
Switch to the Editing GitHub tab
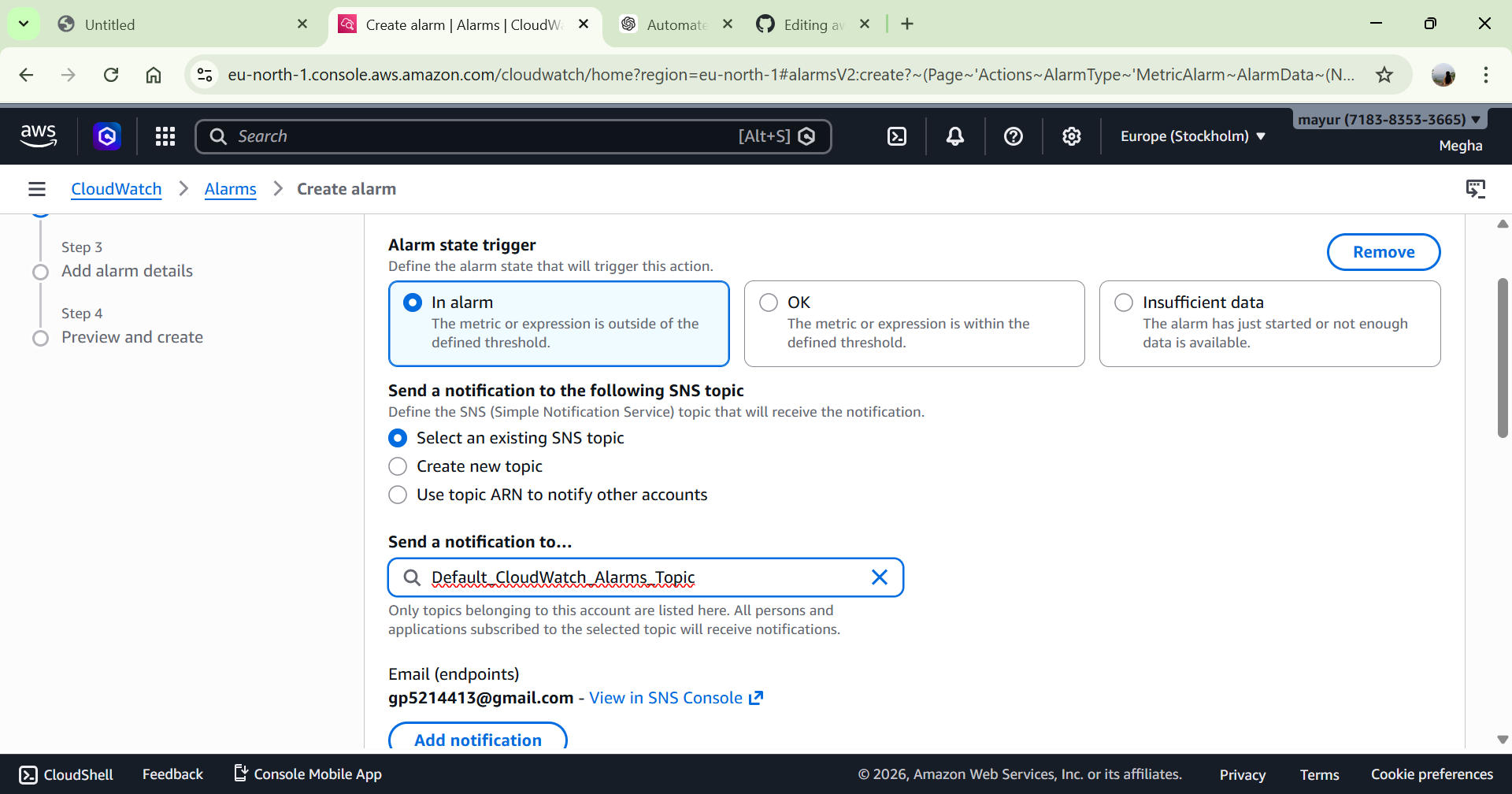pyautogui.click(x=813, y=24)
